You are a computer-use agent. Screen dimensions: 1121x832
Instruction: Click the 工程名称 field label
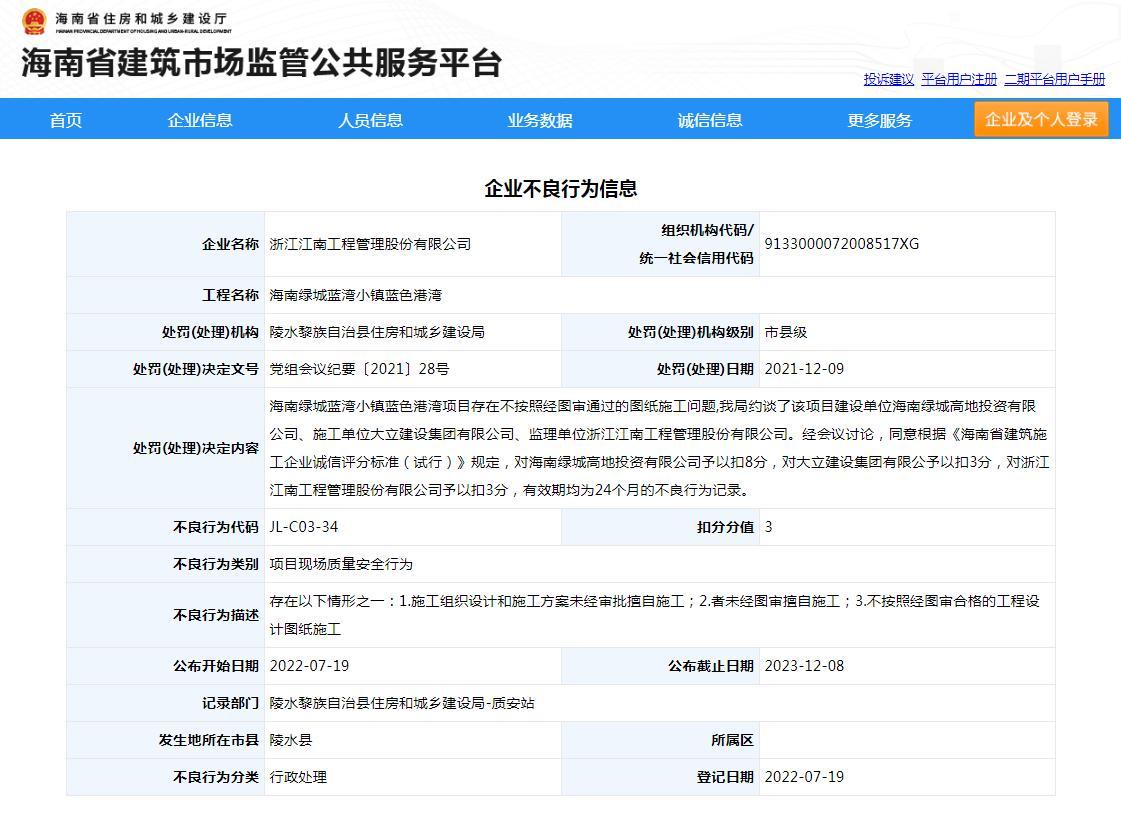pos(230,295)
